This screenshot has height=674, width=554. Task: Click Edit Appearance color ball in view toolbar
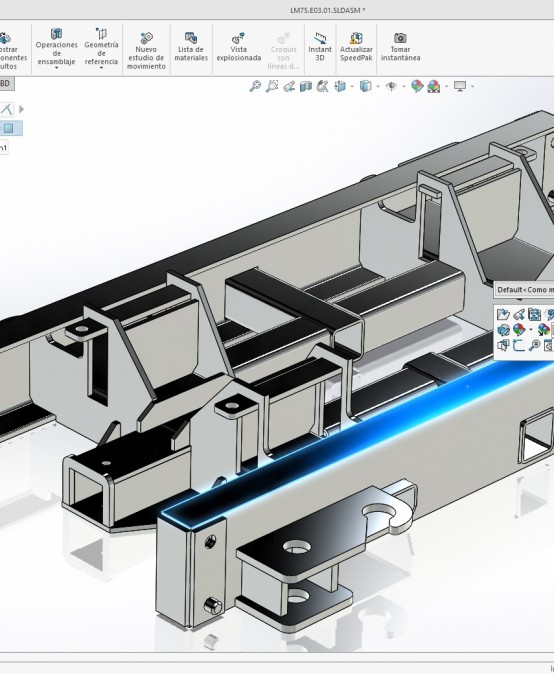tap(416, 86)
